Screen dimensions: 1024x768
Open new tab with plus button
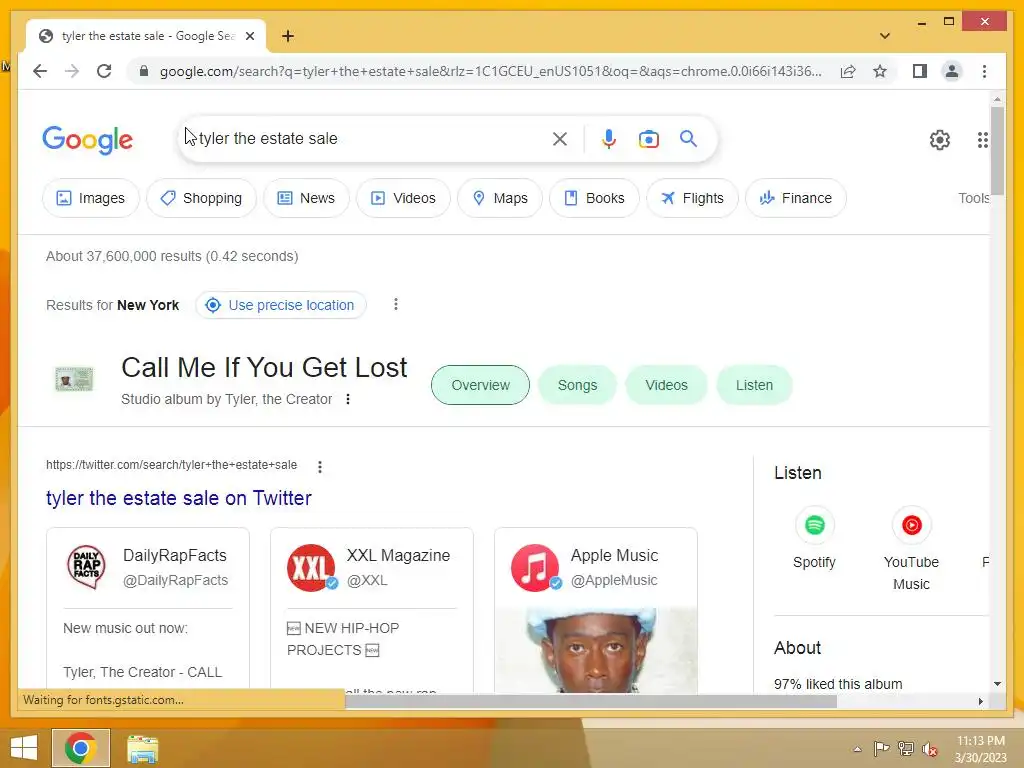[x=287, y=36]
